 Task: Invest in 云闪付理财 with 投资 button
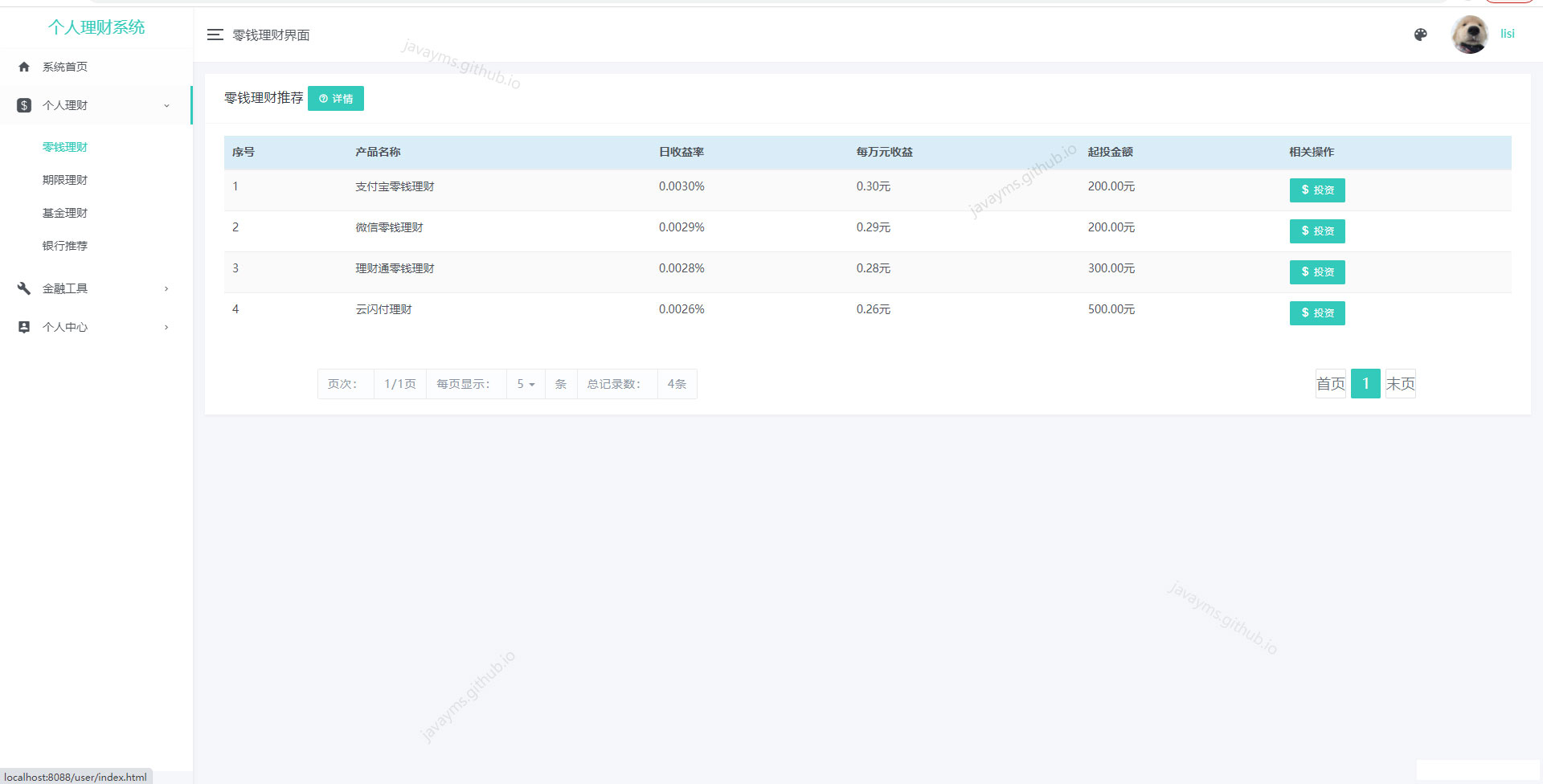[1317, 313]
